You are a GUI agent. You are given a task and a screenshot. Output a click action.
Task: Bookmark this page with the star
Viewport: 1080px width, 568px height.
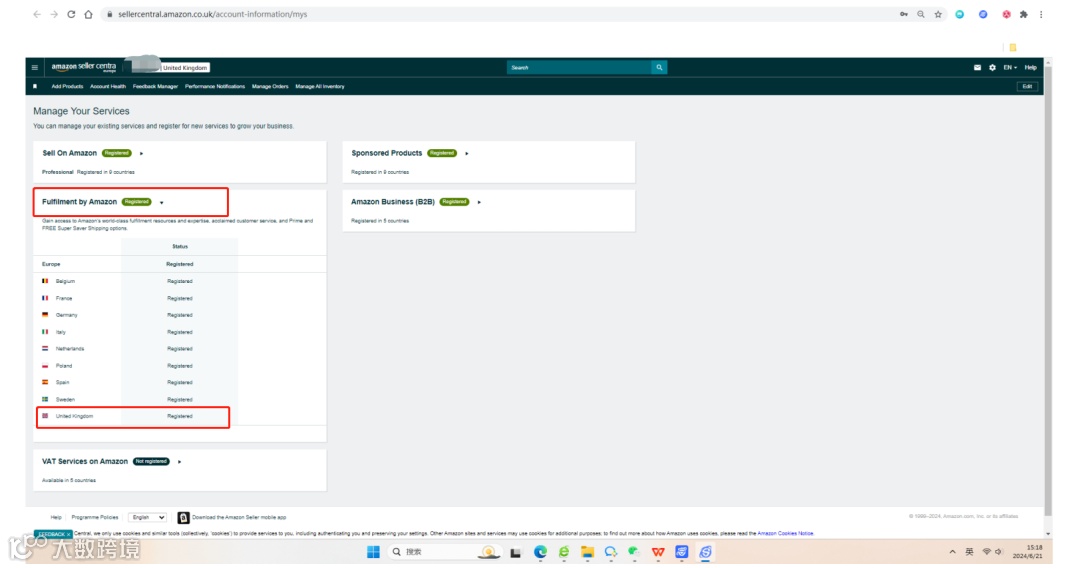click(x=938, y=14)
